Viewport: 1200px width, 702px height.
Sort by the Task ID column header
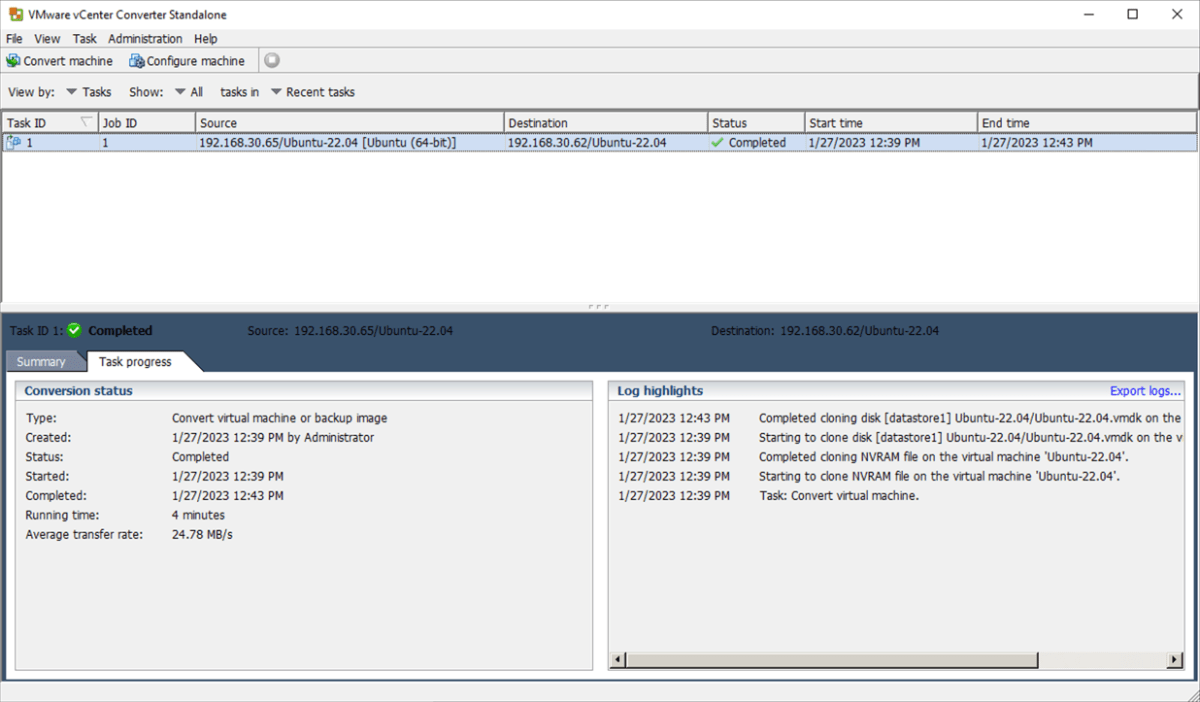49,123
